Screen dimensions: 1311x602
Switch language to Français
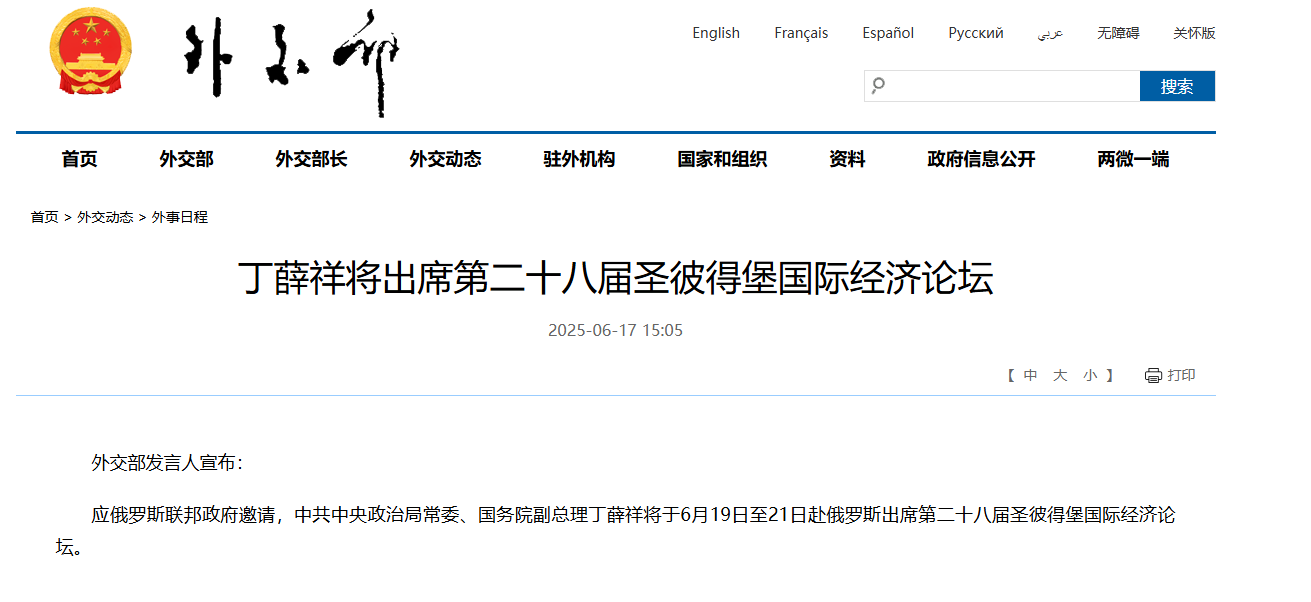[x=801, y=33]
